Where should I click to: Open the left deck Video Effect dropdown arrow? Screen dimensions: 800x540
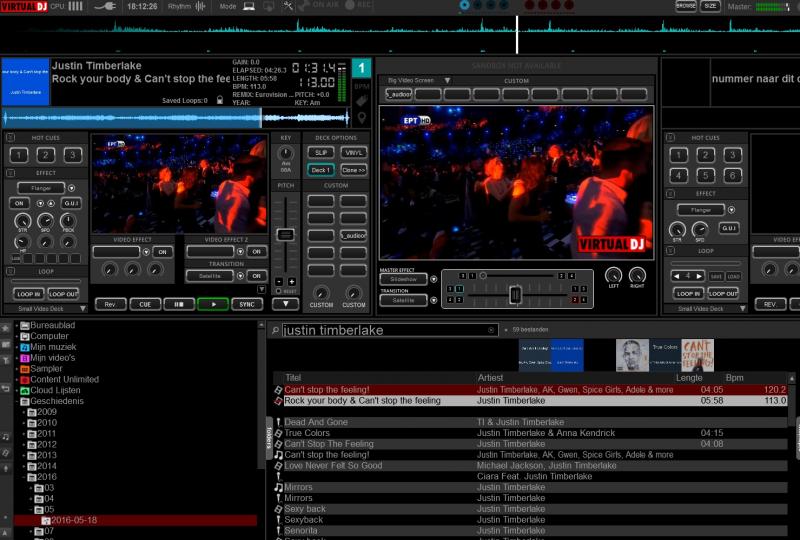pyautogui.click(x=146, y=252)
